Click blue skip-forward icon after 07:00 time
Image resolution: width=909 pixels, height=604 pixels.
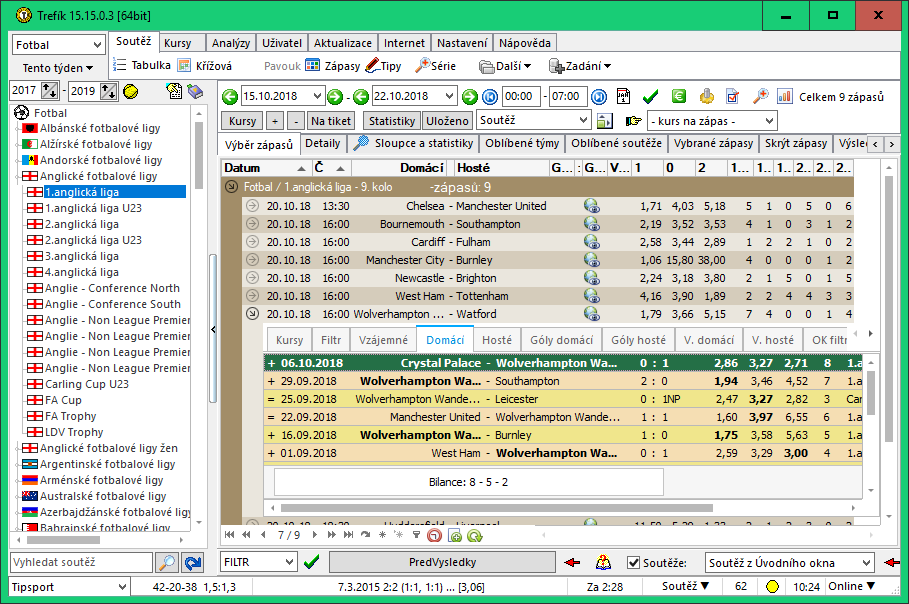click(599, 97)
